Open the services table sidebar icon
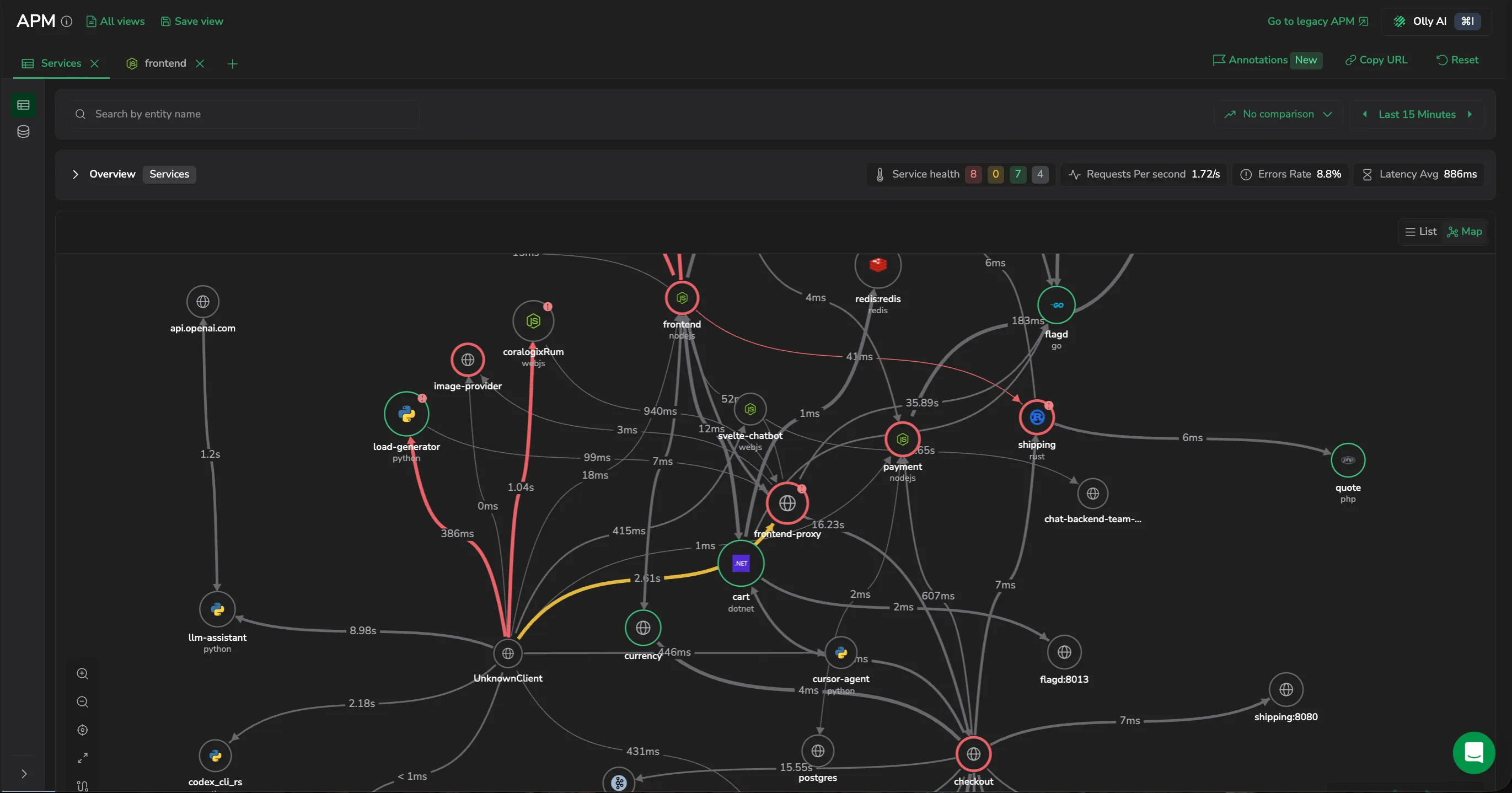 click(24, 105)
